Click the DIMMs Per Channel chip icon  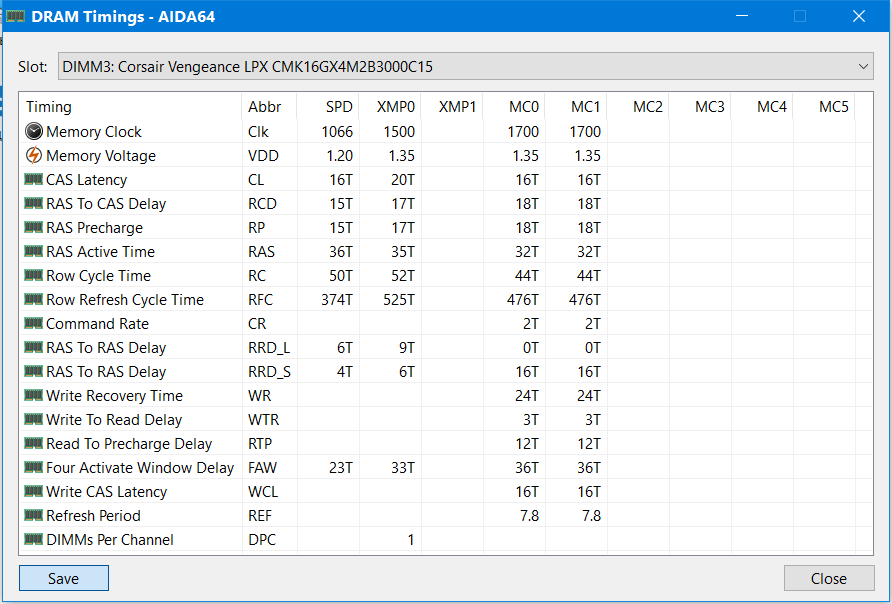point(34,539)
